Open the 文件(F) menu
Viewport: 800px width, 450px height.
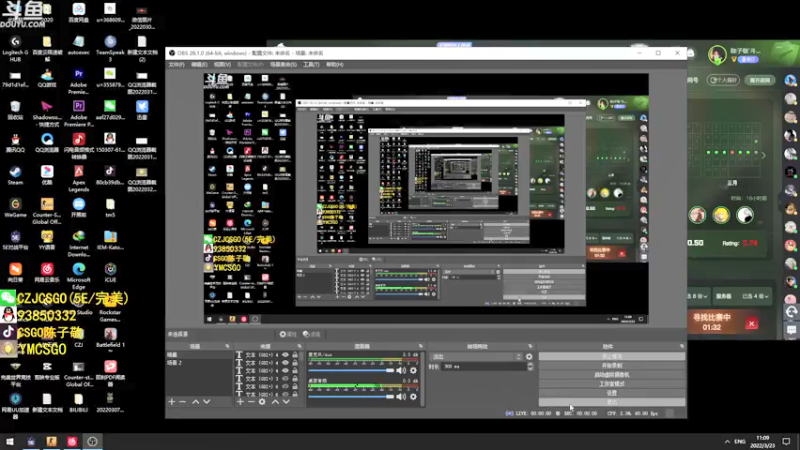(176, 65)
